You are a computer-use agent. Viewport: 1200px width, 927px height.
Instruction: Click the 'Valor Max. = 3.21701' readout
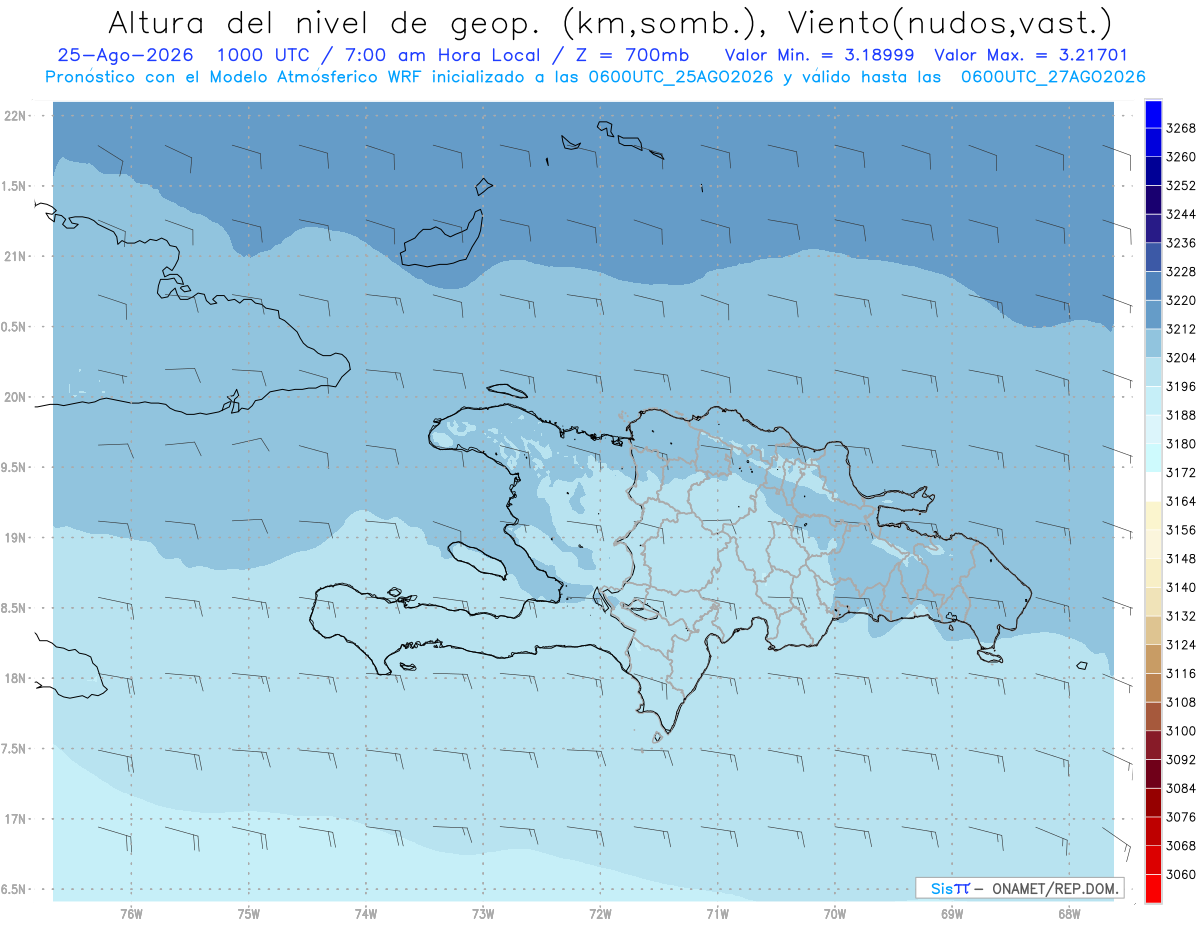(x=1030, y=55)
